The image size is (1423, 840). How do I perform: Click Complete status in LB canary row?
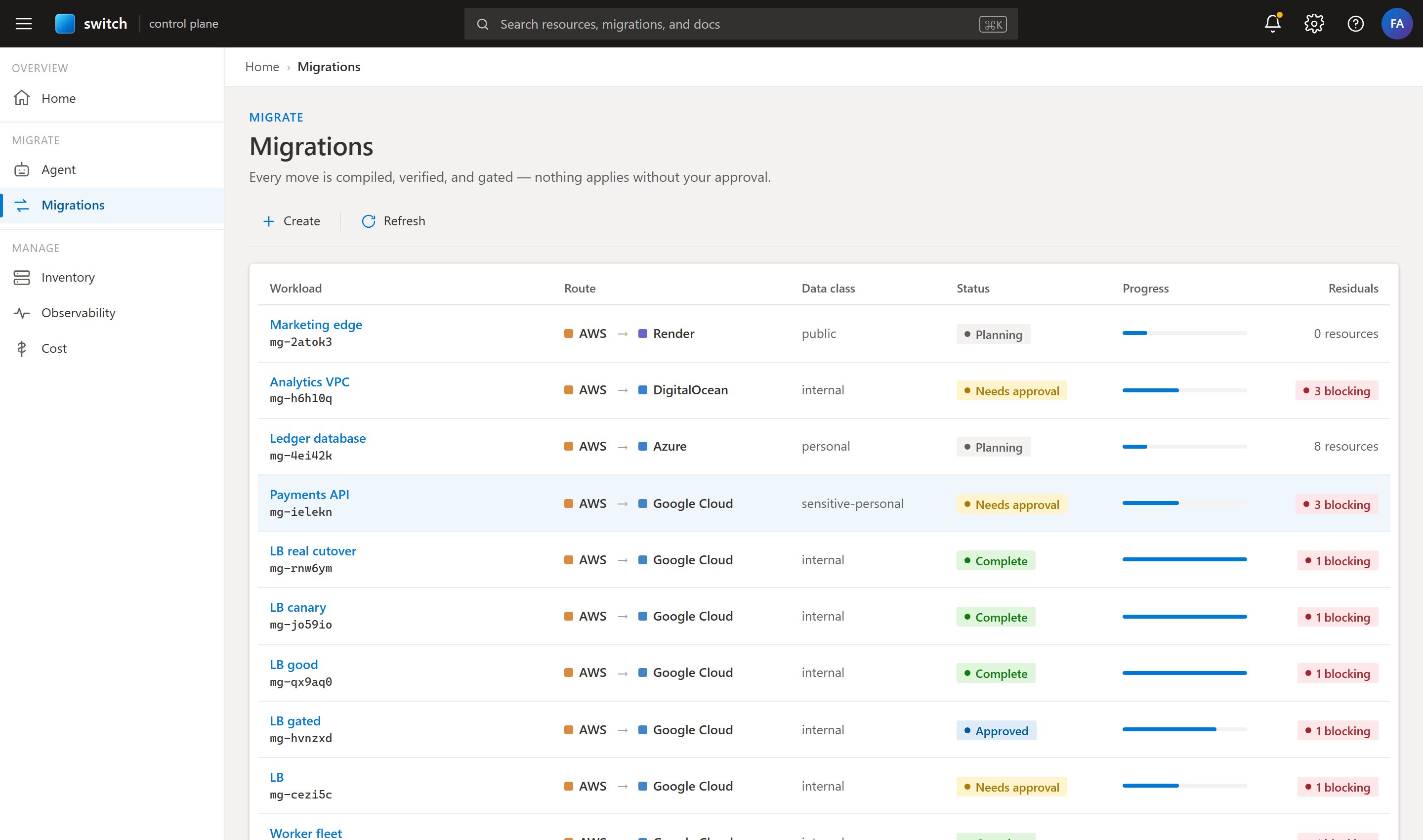pyautogui.click(x=996, y=617)
